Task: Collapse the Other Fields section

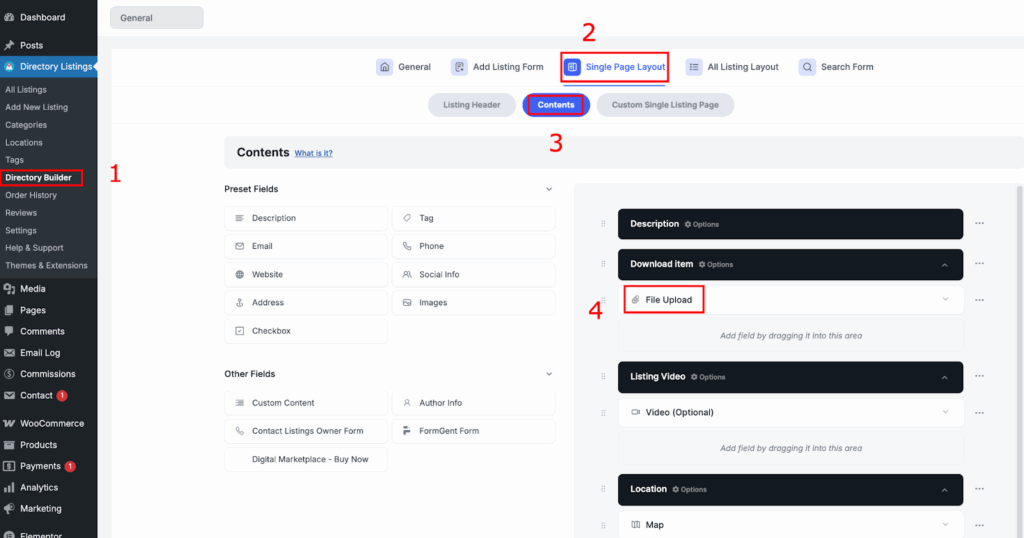Action: click(x=548, y=374)
